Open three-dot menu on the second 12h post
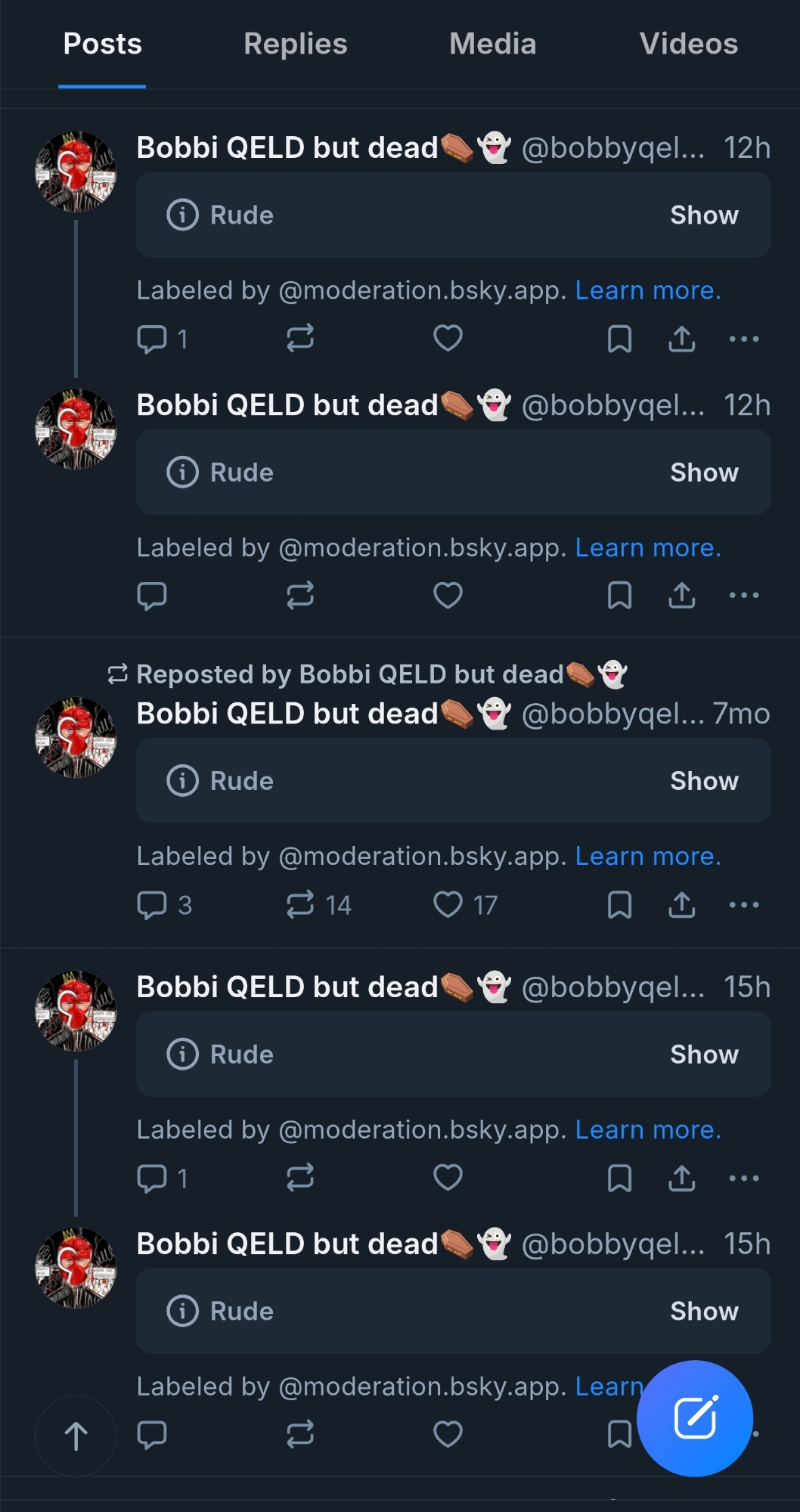Screen dimensions: 800x1512 pos(743,596)
